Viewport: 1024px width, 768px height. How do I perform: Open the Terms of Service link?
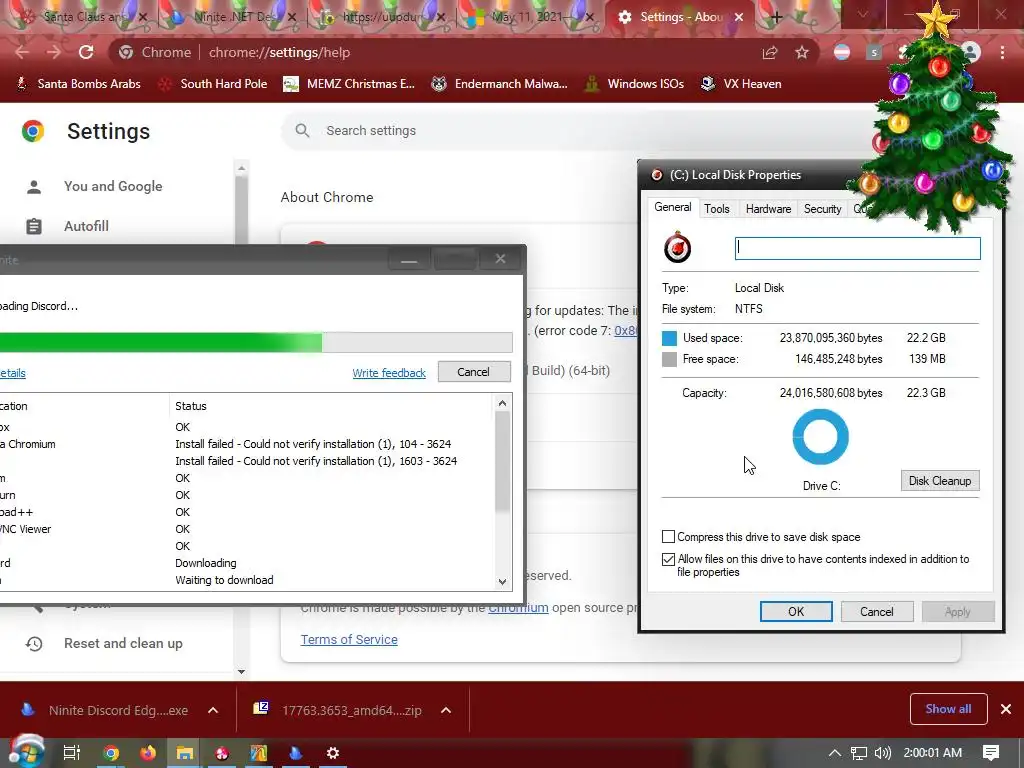pos(349,639)
